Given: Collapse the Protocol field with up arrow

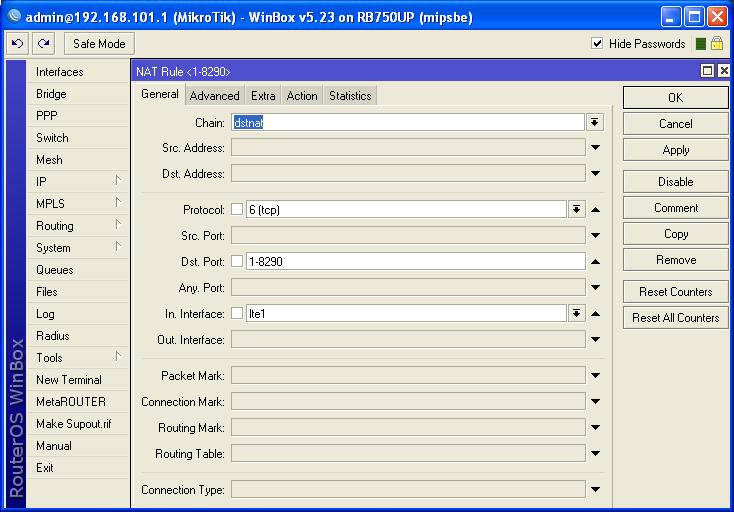Looking at the screenshot, I should (595, 210).
